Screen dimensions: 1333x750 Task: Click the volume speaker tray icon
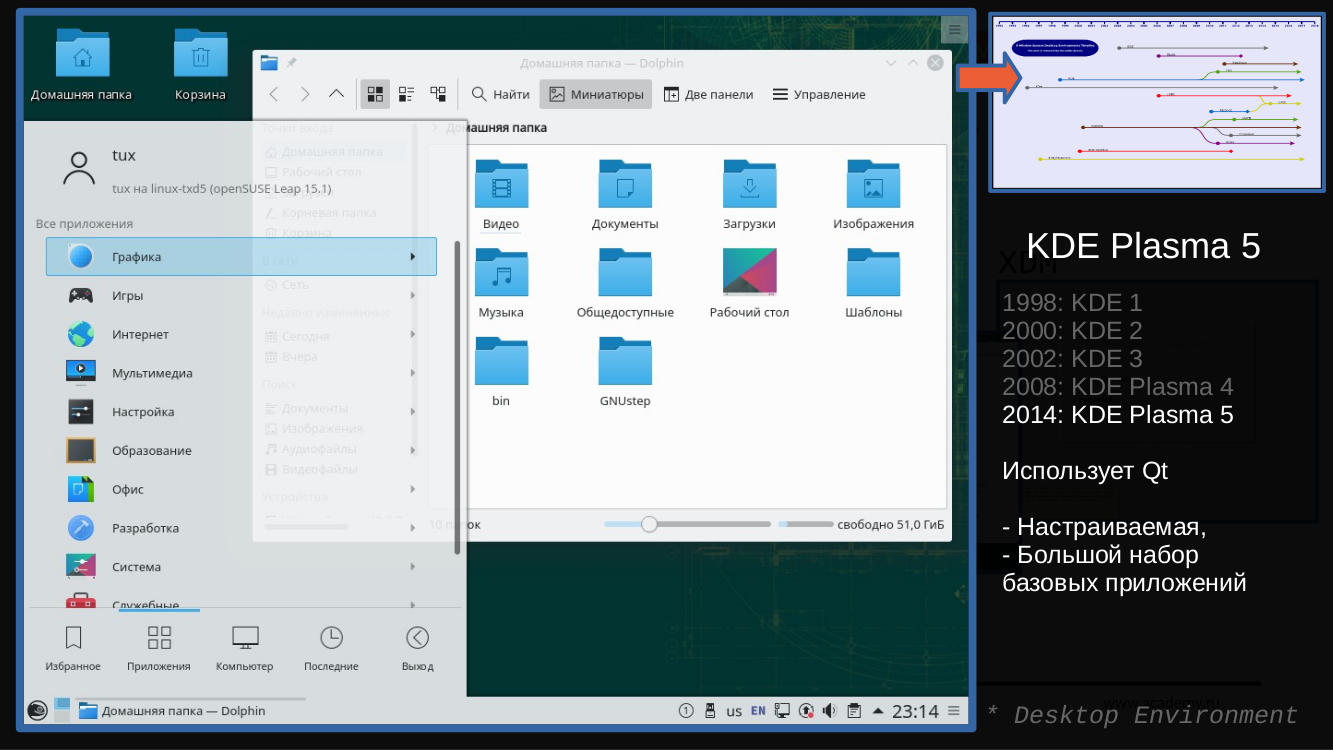click(x=830, y=711)
